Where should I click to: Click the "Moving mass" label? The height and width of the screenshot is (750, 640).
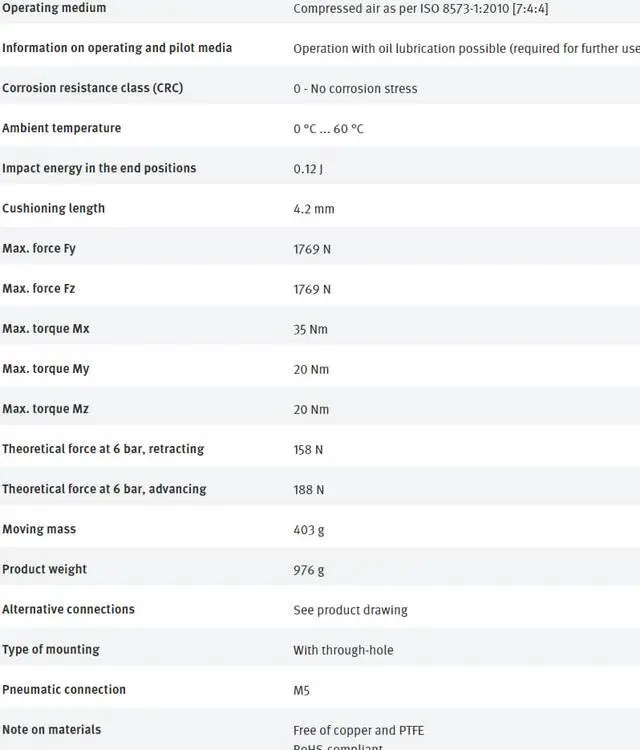(x=39, y=529)
